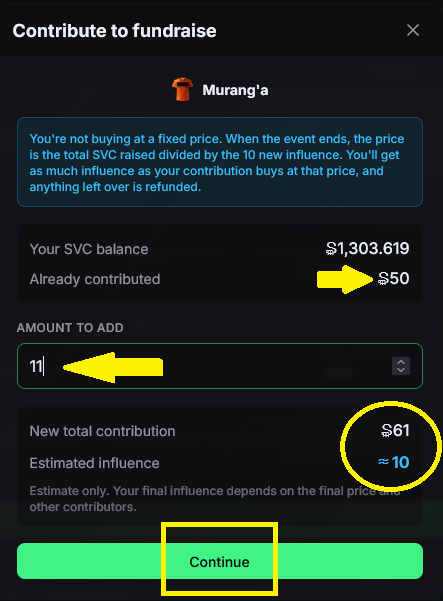Click the already contributed amount of 50
Image resolution: width=443 pixels, height=601 pixels.
394,278
